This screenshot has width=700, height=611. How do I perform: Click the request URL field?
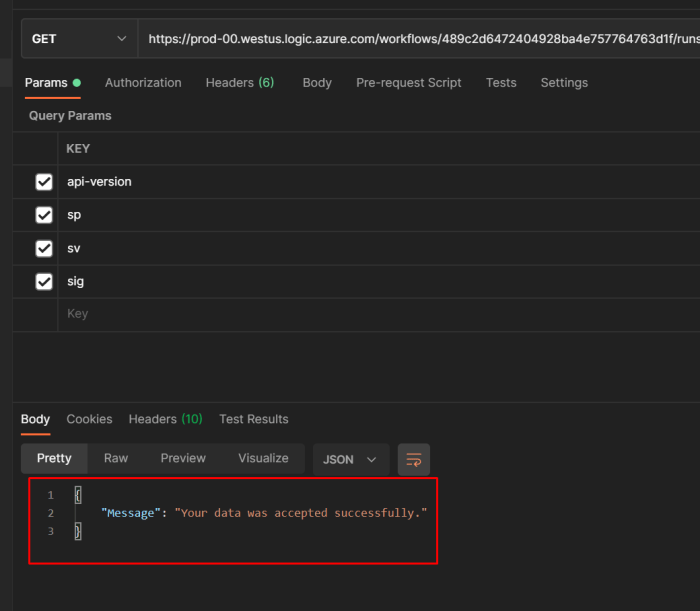pos(419,39)
